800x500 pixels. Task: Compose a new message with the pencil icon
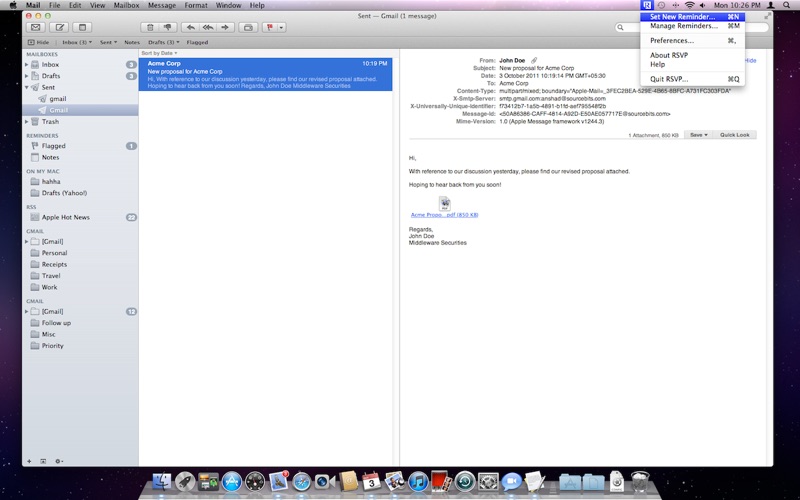59,28
